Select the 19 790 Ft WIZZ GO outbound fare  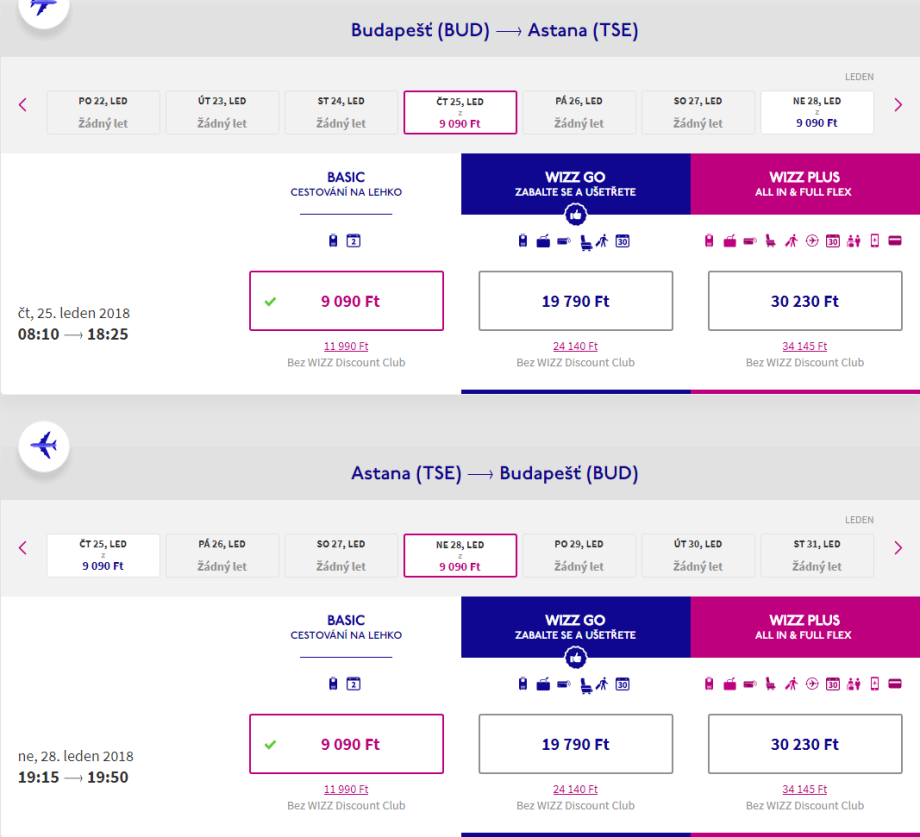click(x=575, y=301)
